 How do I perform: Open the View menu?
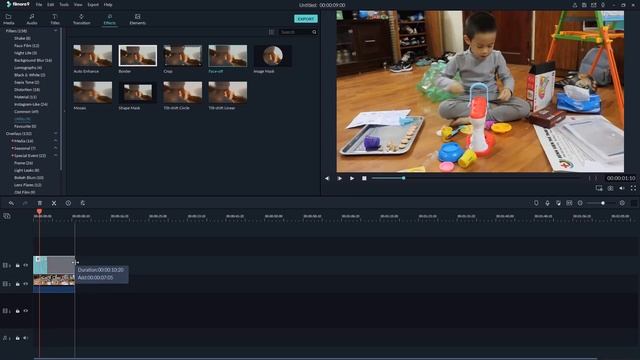point(78,5)
